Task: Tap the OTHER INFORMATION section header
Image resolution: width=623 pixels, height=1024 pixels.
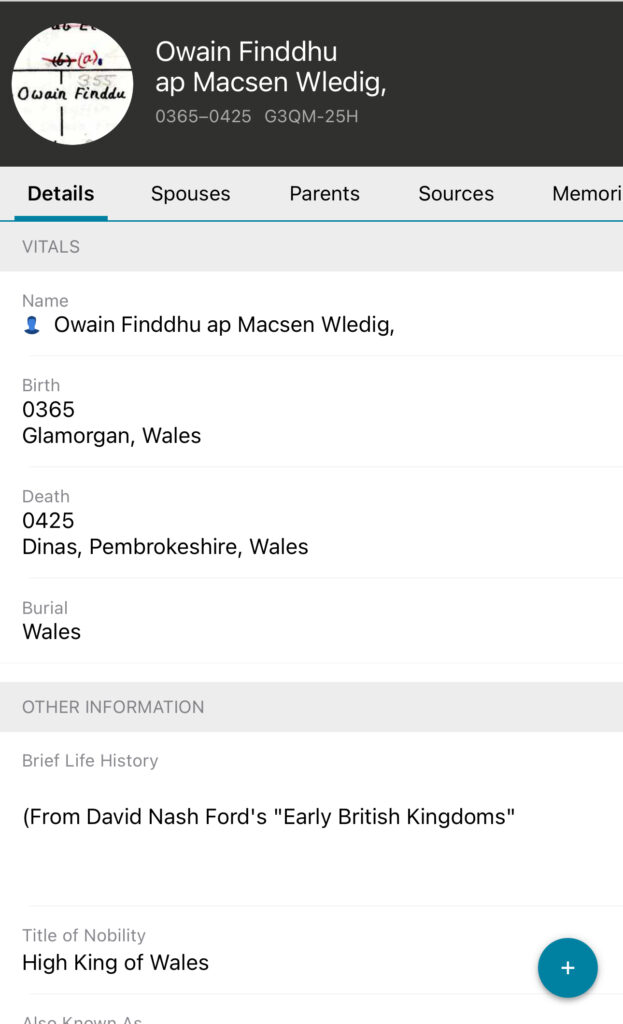Action: pos(113,707)
